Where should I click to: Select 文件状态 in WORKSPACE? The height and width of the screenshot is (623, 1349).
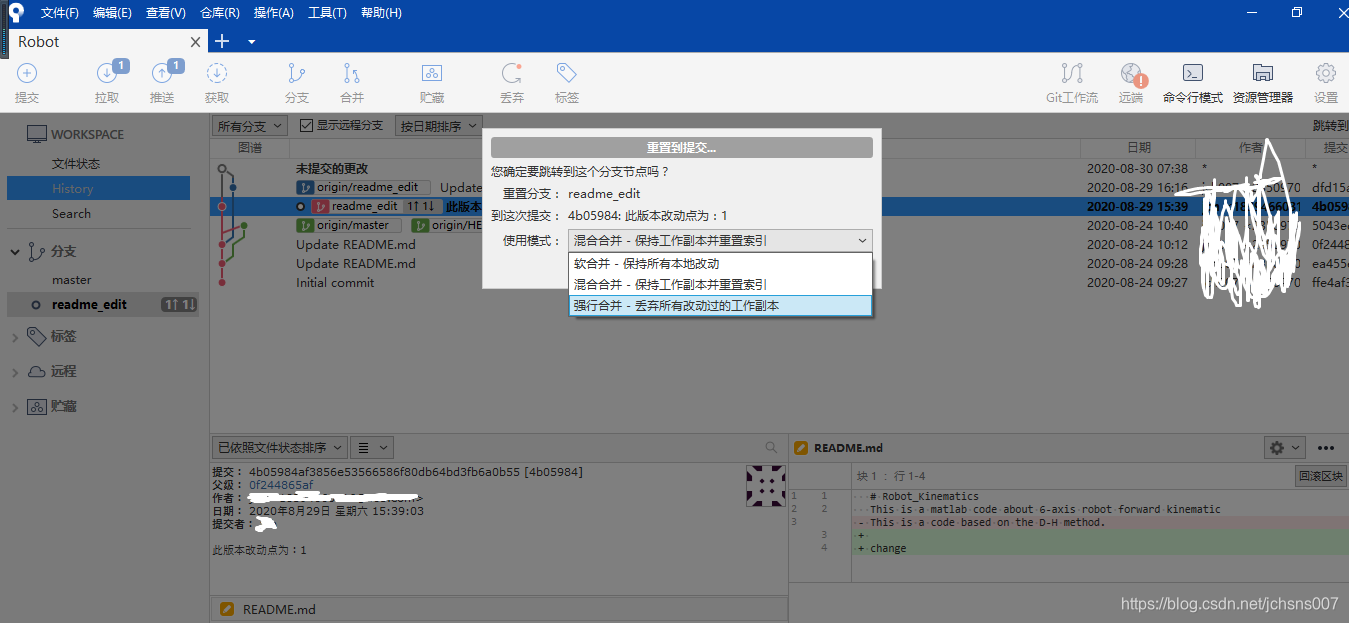point(76,163)
